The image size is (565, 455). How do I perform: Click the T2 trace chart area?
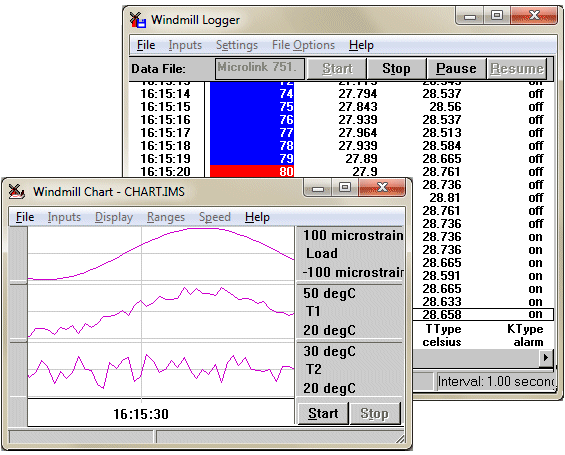161,370
